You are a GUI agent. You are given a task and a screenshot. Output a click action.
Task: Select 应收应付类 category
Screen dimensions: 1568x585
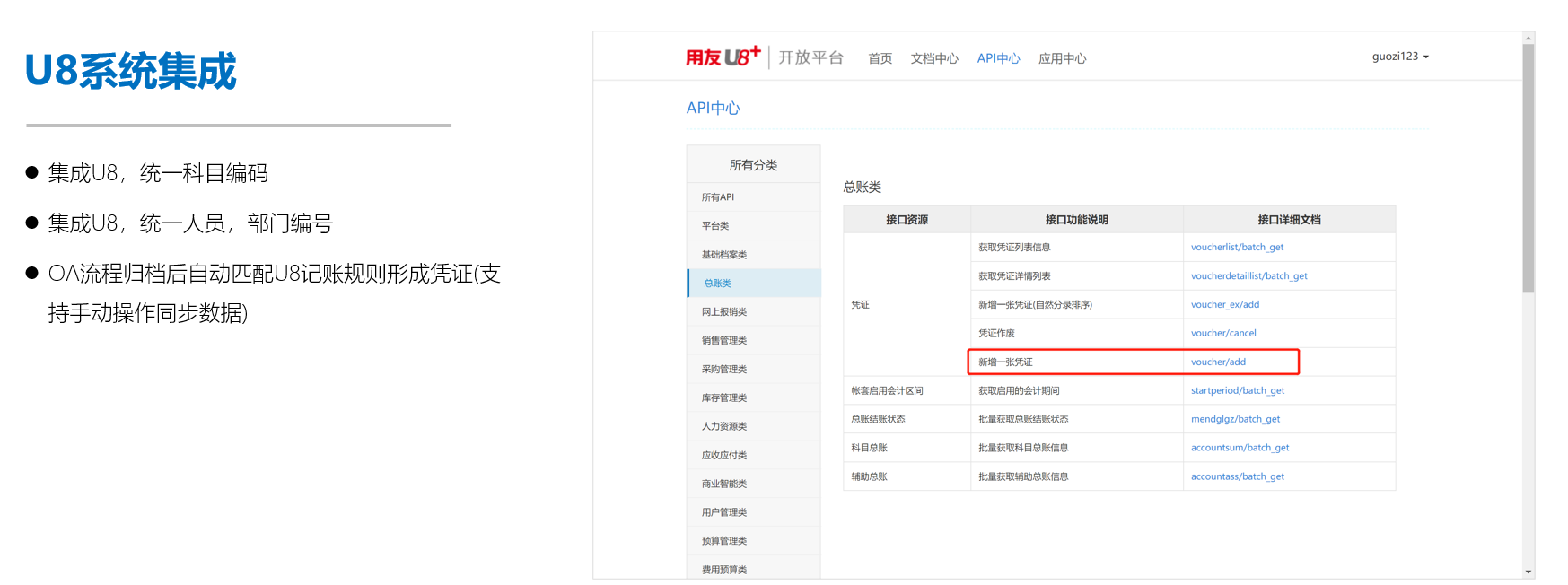point(754,455)
